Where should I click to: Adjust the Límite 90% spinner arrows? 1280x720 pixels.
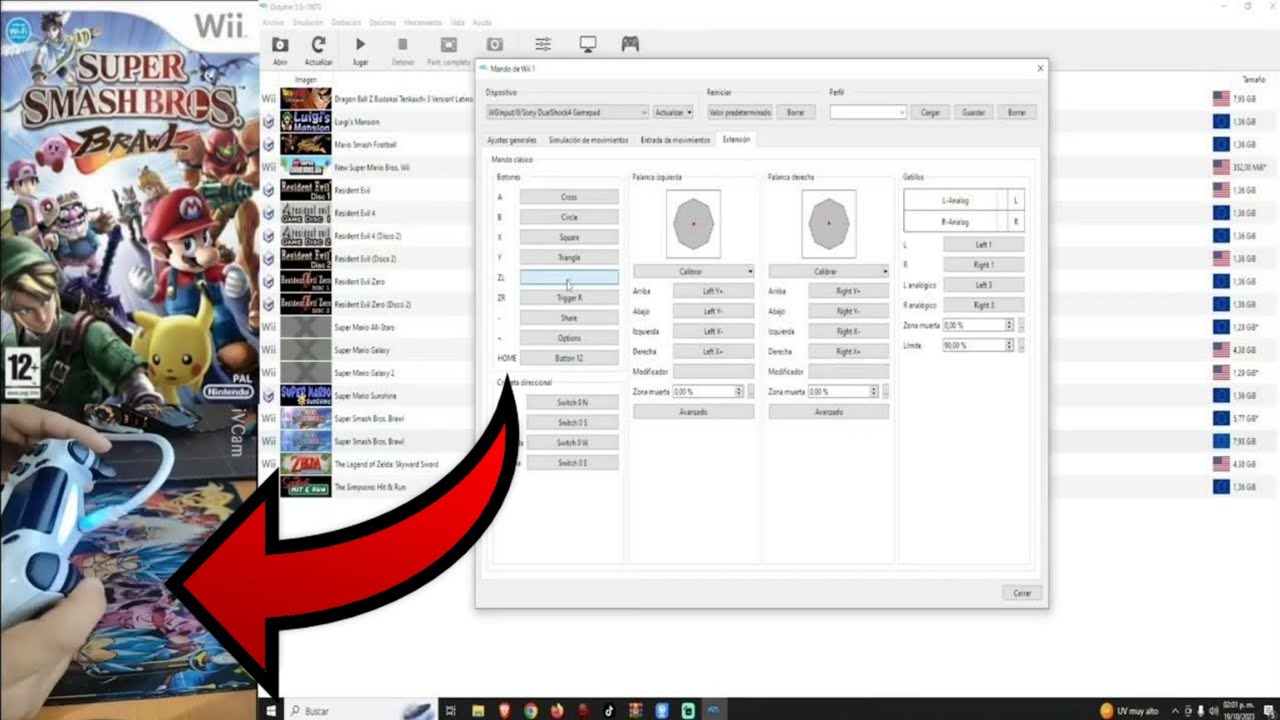click(x=1009, y=345)
